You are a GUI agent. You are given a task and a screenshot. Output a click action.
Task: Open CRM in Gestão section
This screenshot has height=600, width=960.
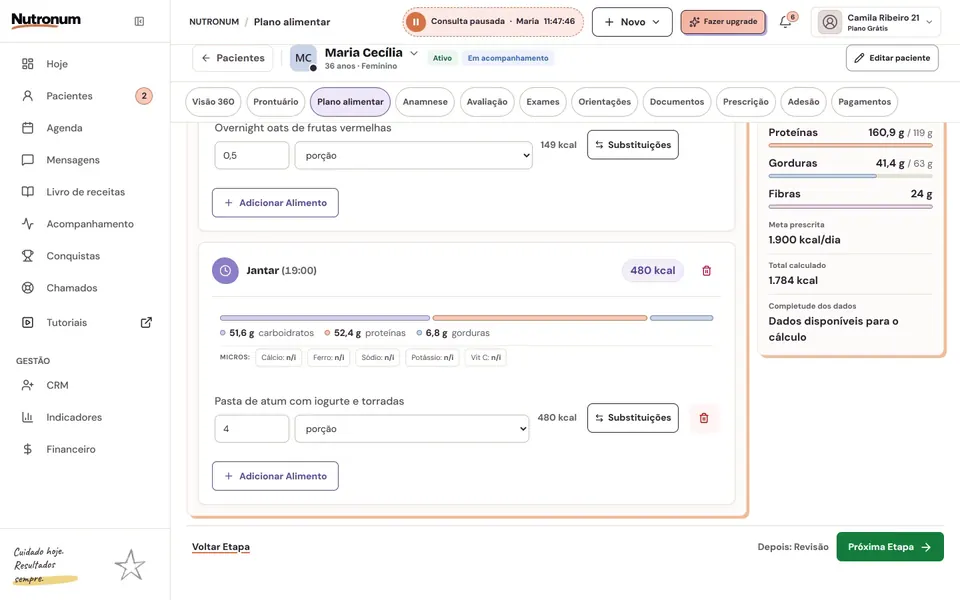(57, 385)
